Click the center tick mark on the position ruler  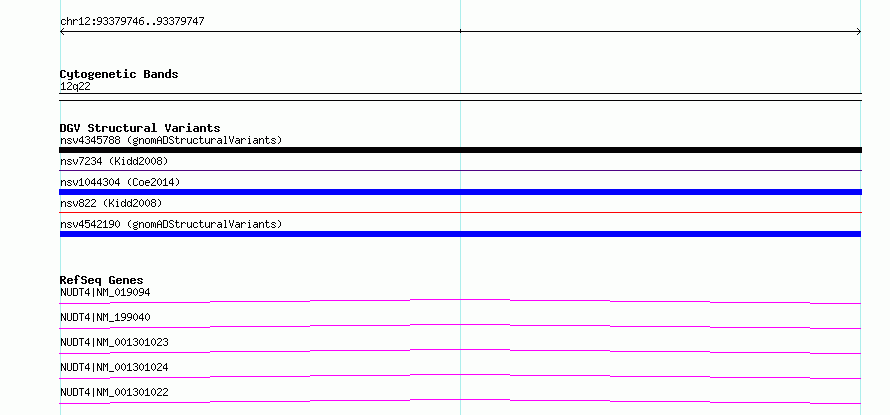(460, 31)
